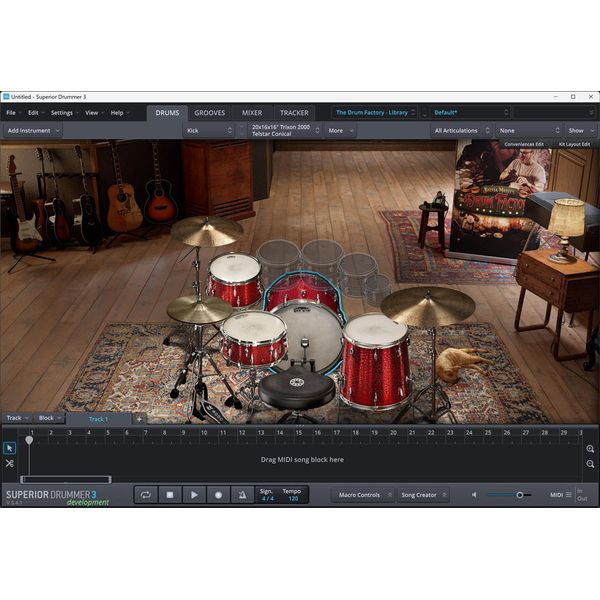
Task: Switch to the DRUMS tab
Action: [167, 113]
